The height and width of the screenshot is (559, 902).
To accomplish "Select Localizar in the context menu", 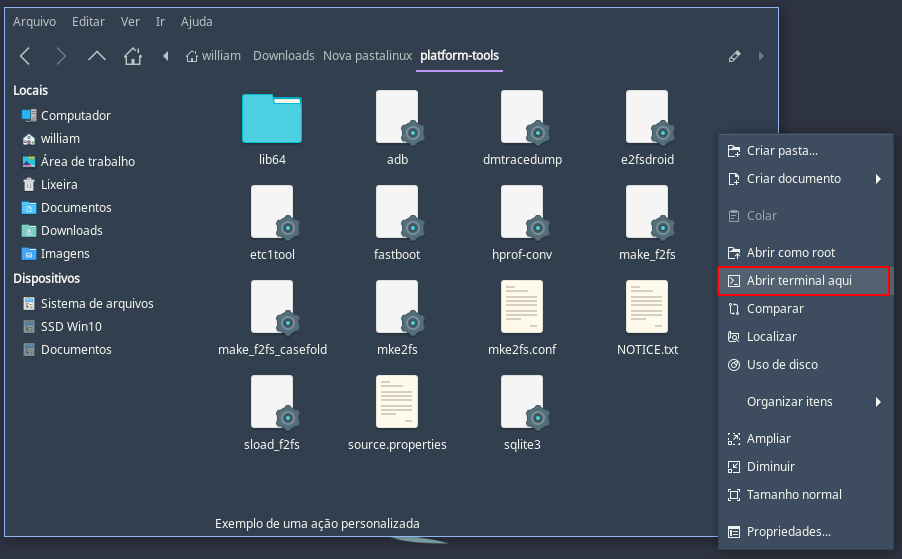I will [805, 337].
